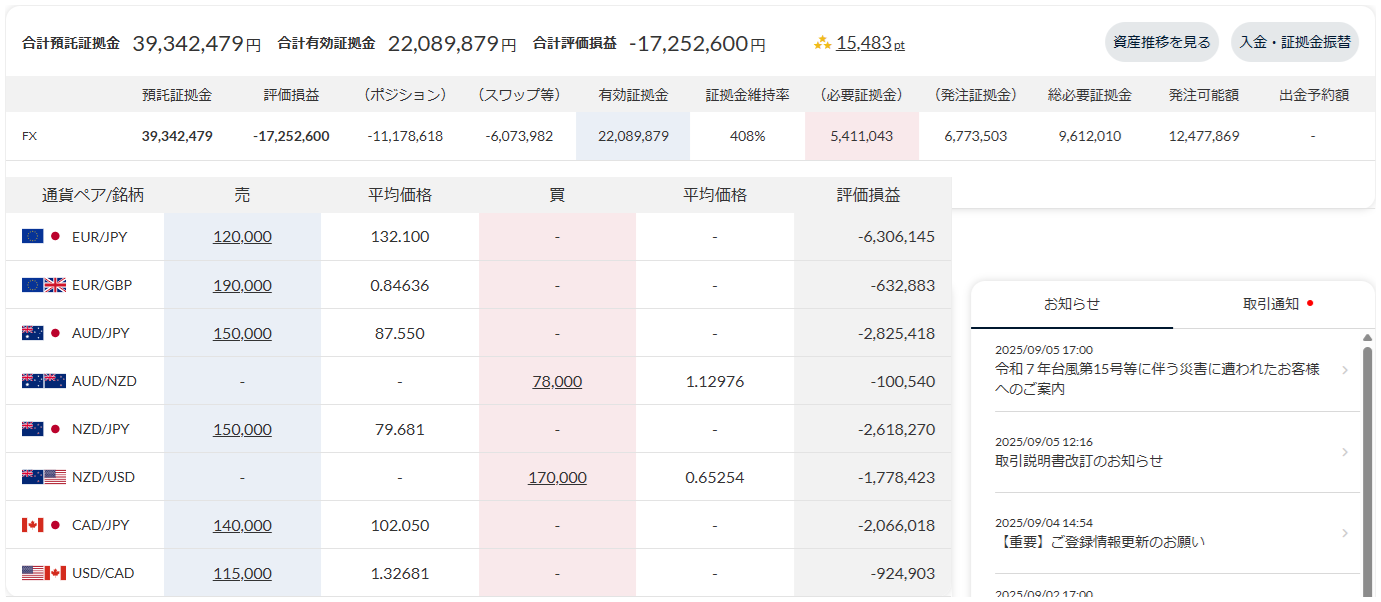Expand the 取引説明書改訂 notice chevron
This screenshot has height=602, width=1381.
(1345, 452)
